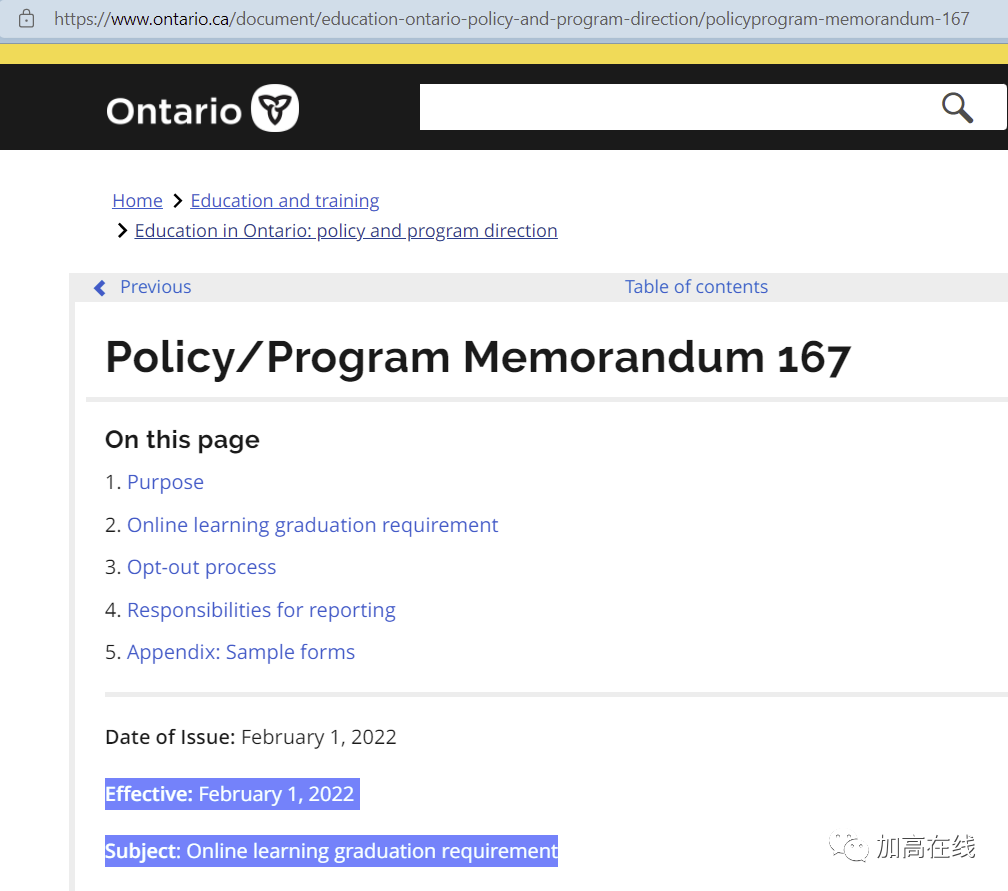Open the Table of contents
Screen dimensions: 1008x891
[696, 287]
